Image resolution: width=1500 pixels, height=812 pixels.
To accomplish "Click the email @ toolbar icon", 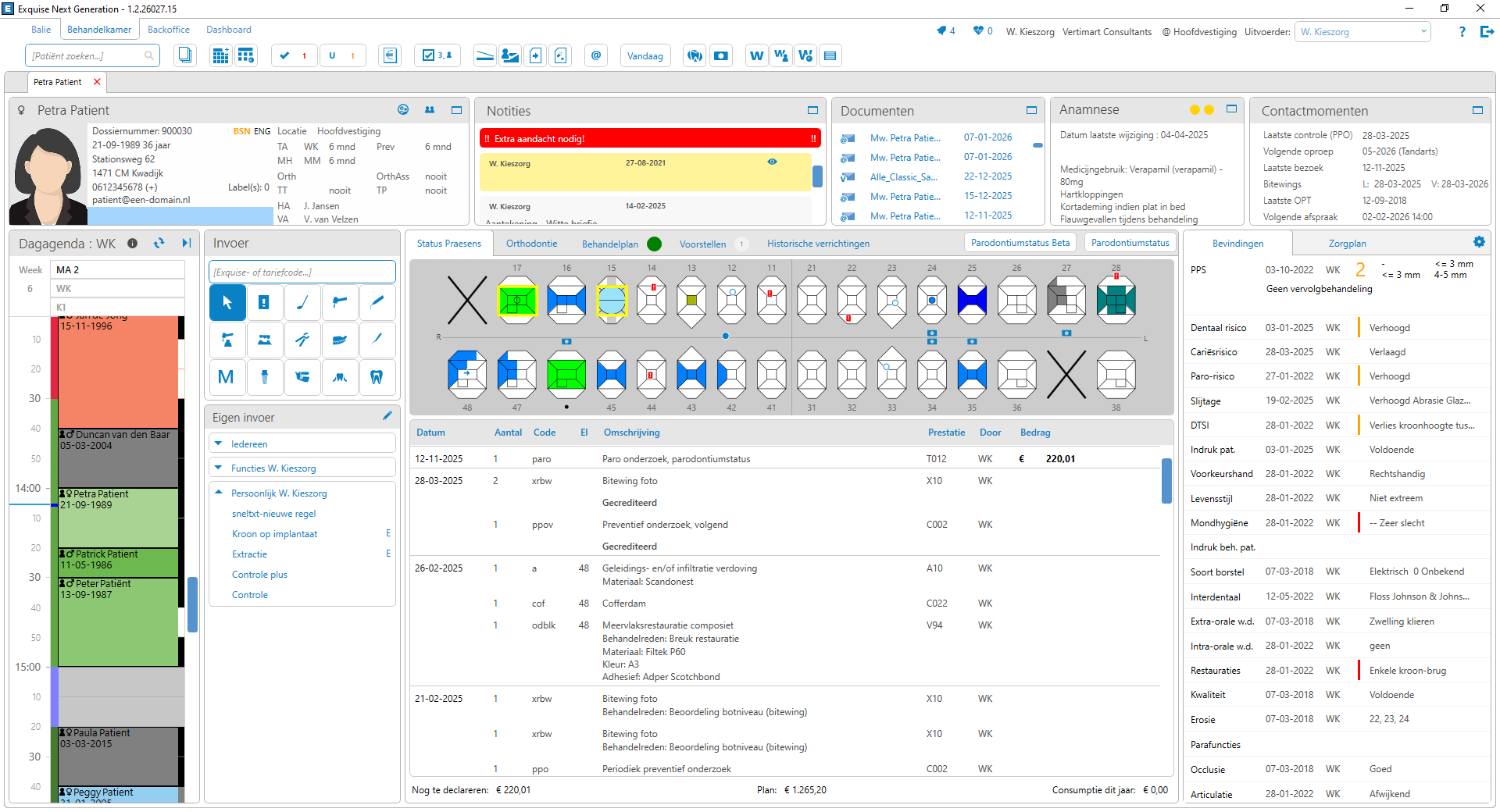I will tap(596, 55).
